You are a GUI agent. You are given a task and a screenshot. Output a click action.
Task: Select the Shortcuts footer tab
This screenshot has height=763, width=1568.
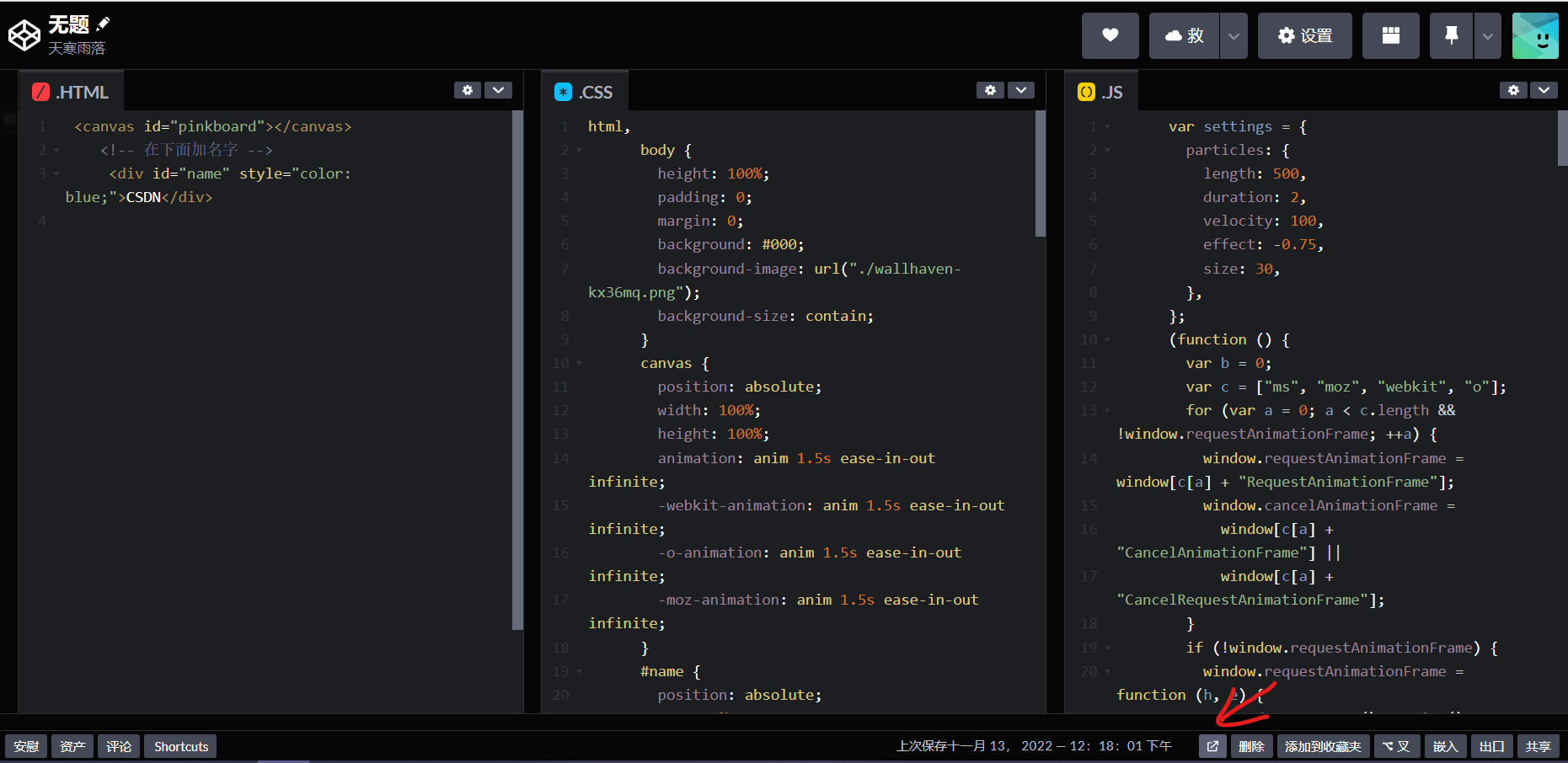coord(181,746)
